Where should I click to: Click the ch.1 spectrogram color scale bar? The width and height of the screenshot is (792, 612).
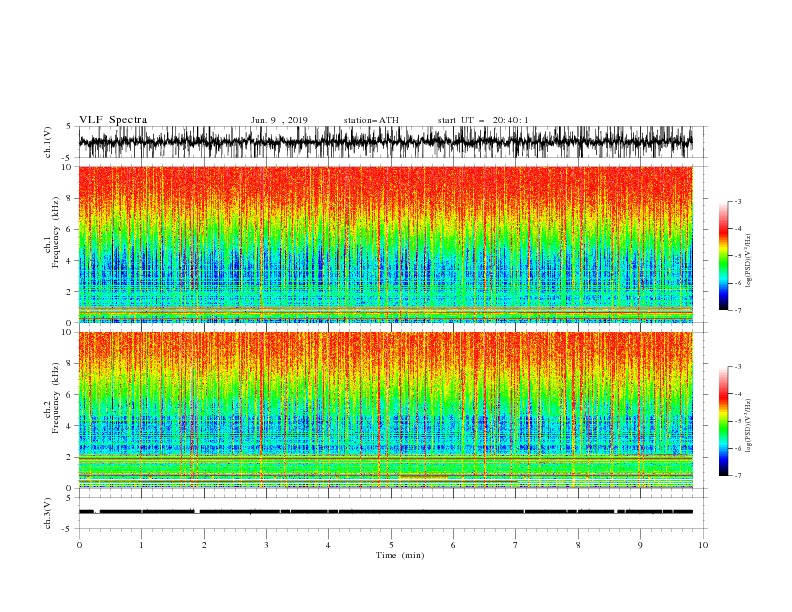[x=723, y=256]
